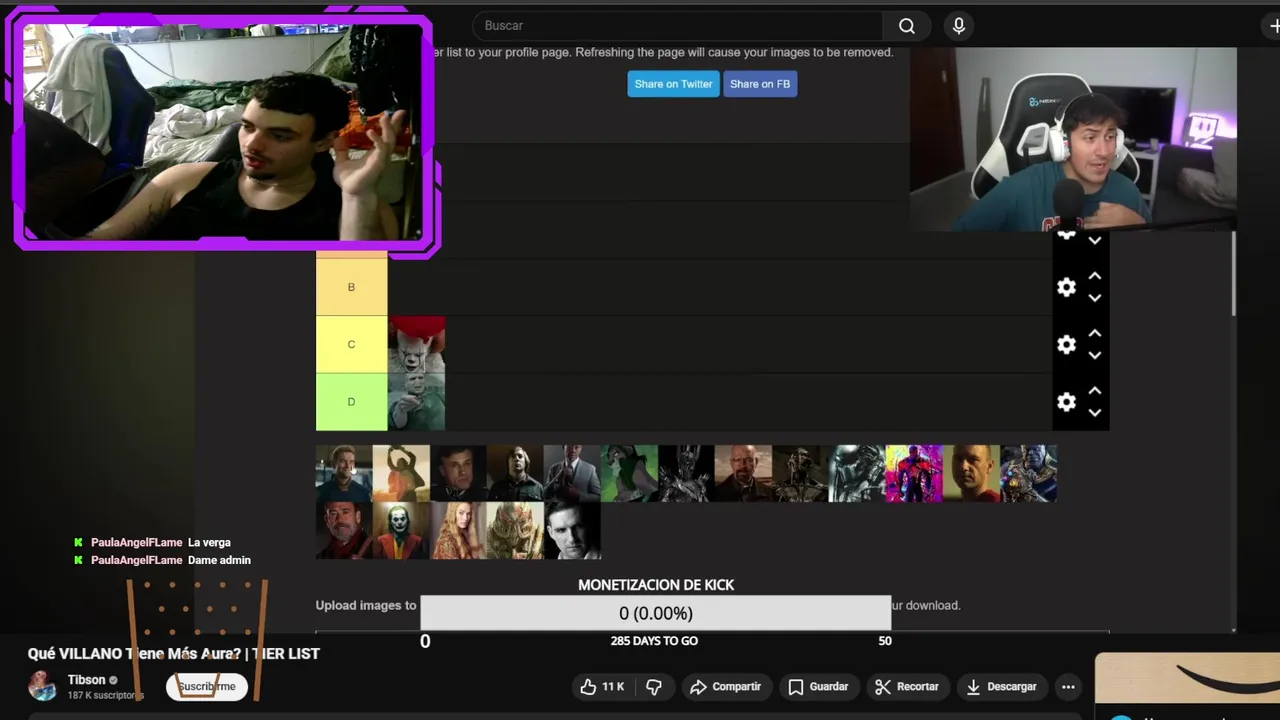Move tier C row up with chevron
The image size is (1280, 720).
click(x=1095, y=333)
